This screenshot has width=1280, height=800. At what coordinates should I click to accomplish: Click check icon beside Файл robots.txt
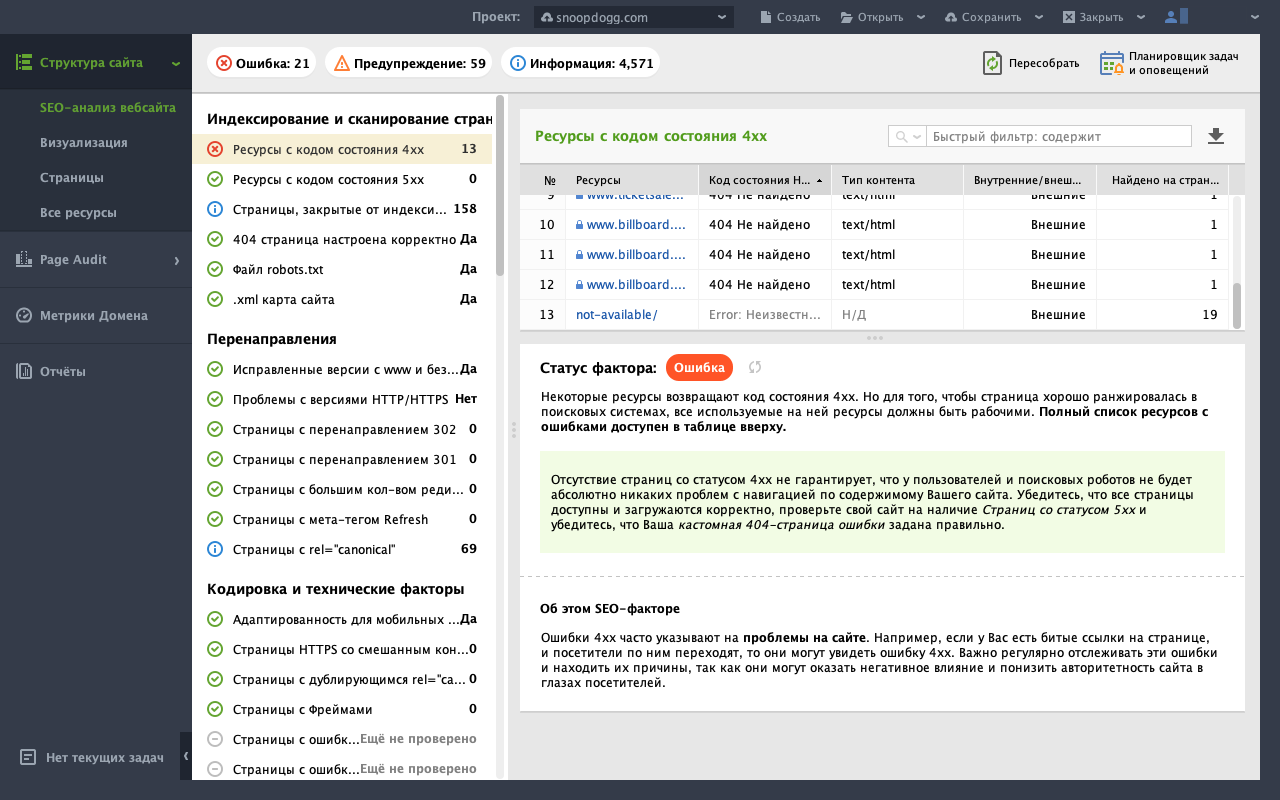click(x=215, y=269)
